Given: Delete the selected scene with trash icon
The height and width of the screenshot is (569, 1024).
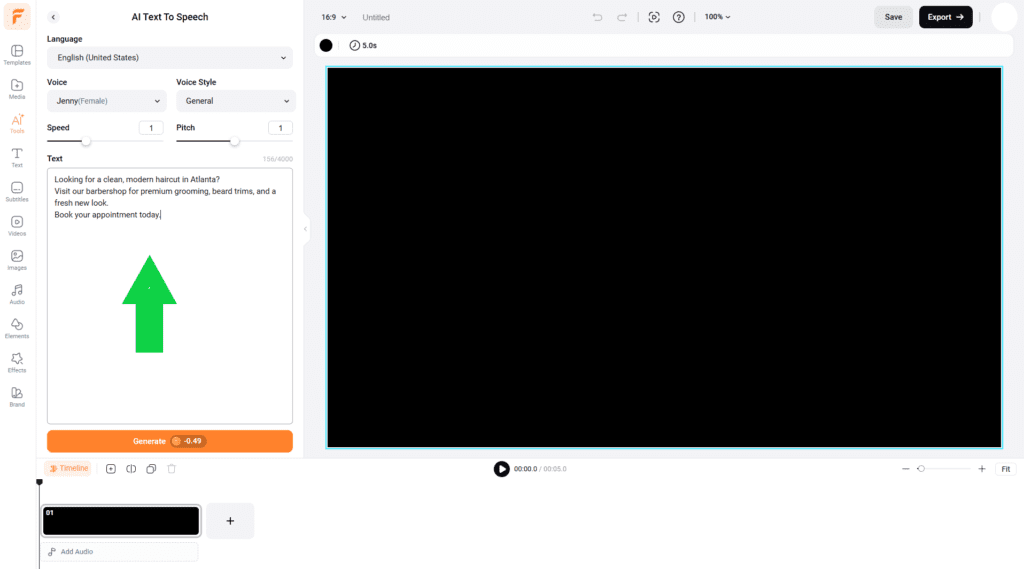Looking at the screenshot, I should (x=172, y=469).
